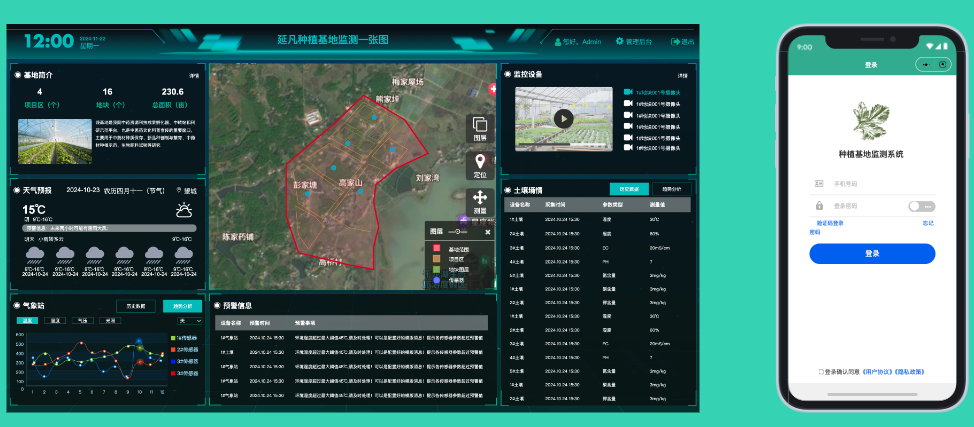
Task: Close the 图层 legend panel
Action: [488, 231]
